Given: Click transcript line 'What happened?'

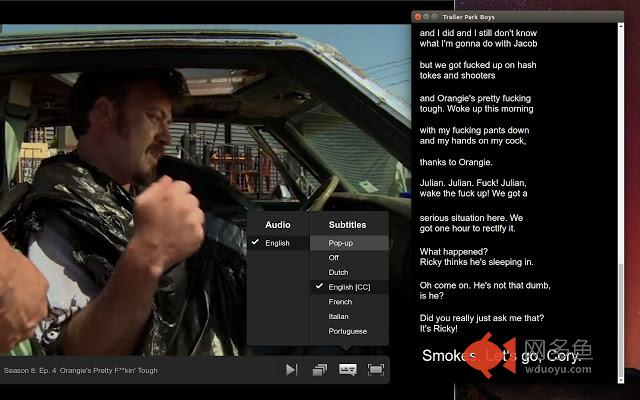Looking at the screenshot, I should click(453, 251).
